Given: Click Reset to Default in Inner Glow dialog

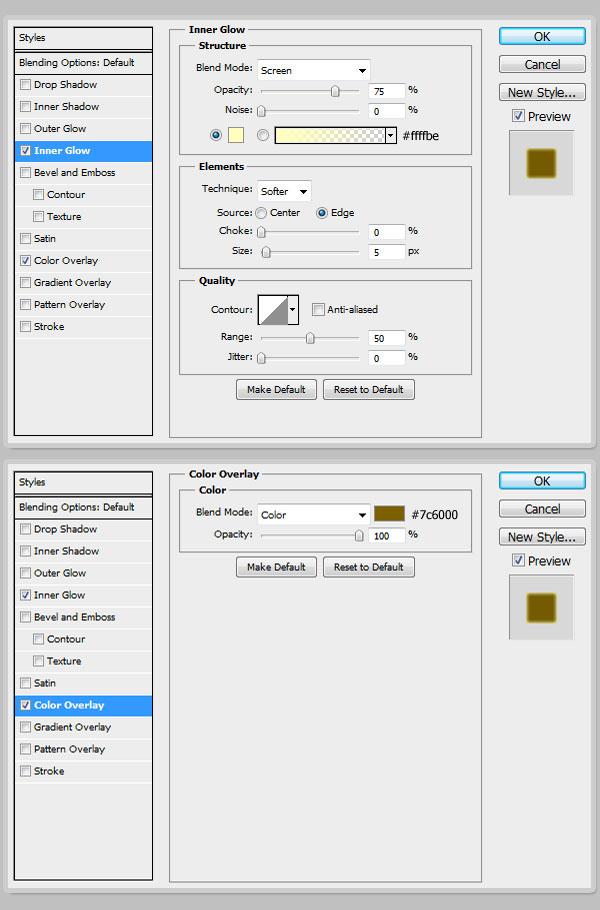Looking at the screenshot, I should 368,389.
